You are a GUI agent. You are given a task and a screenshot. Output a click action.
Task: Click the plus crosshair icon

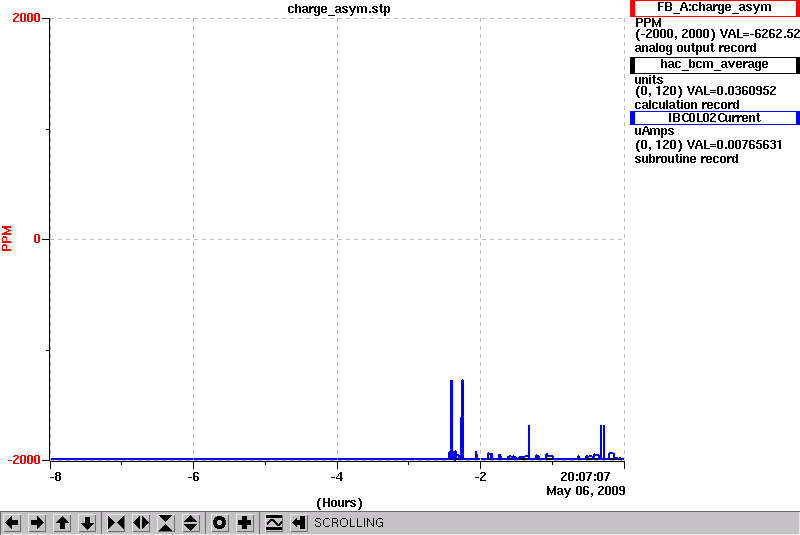[245, 523]
